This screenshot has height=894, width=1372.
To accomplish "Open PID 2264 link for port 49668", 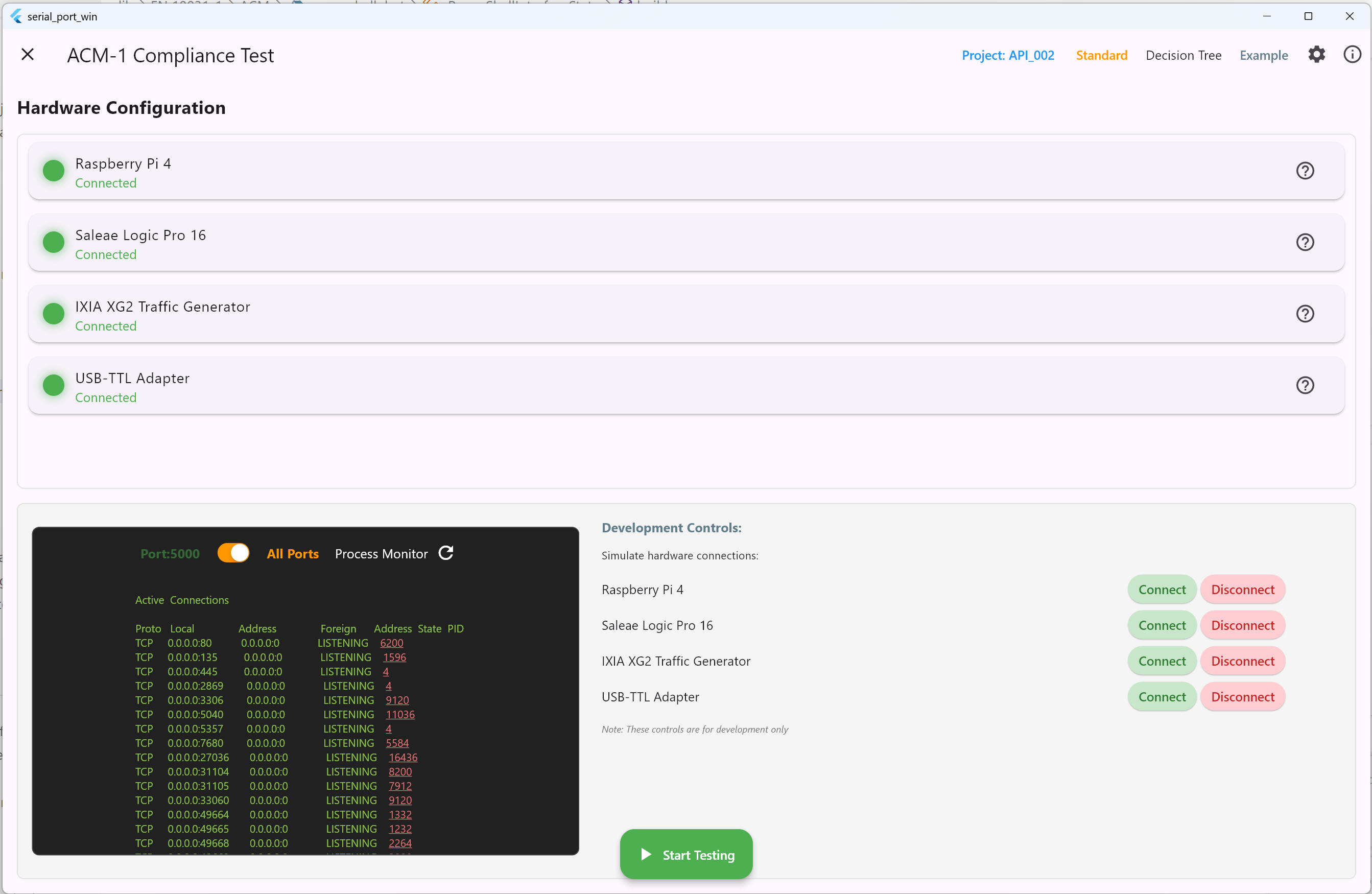I will 400,843.
